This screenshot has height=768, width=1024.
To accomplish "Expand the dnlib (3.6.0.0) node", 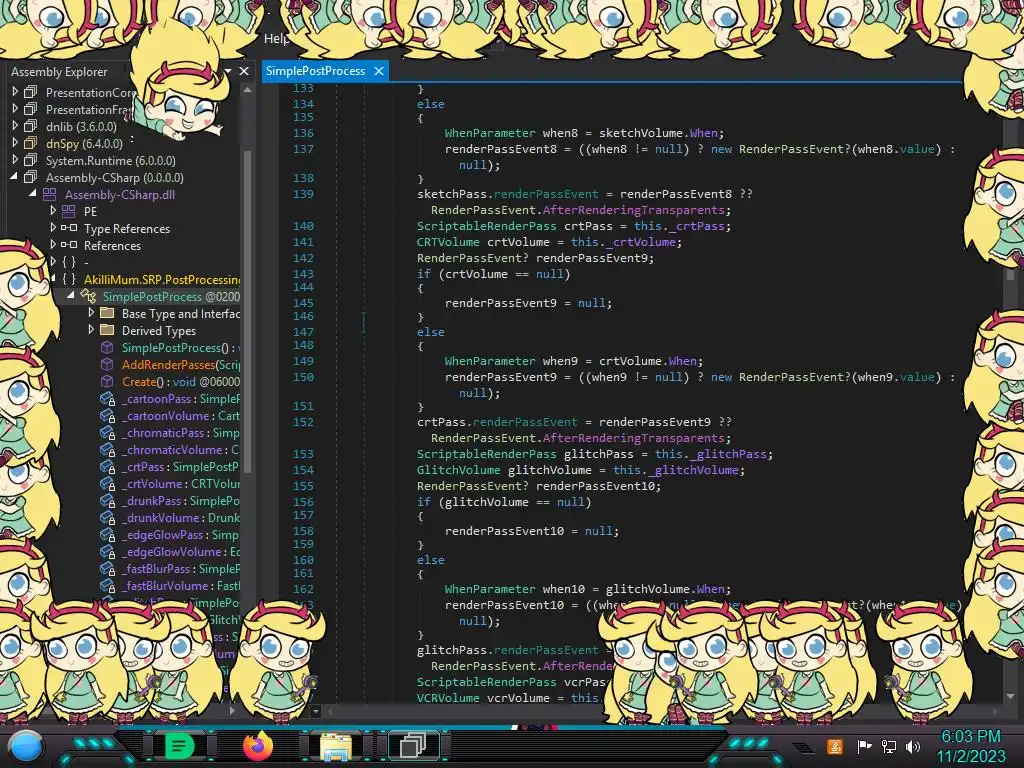I will point(15,126).
